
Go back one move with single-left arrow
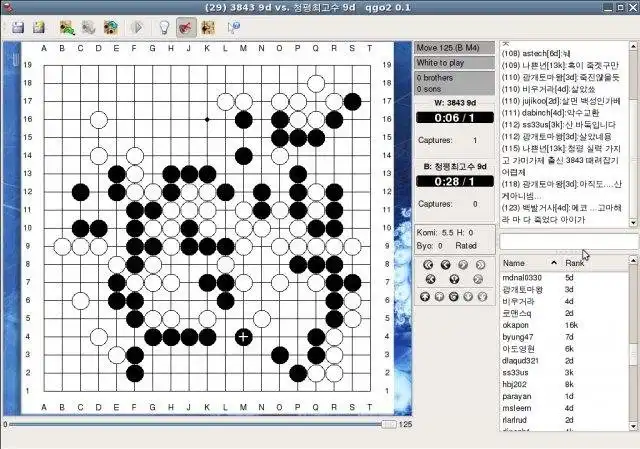coord(445,265)
